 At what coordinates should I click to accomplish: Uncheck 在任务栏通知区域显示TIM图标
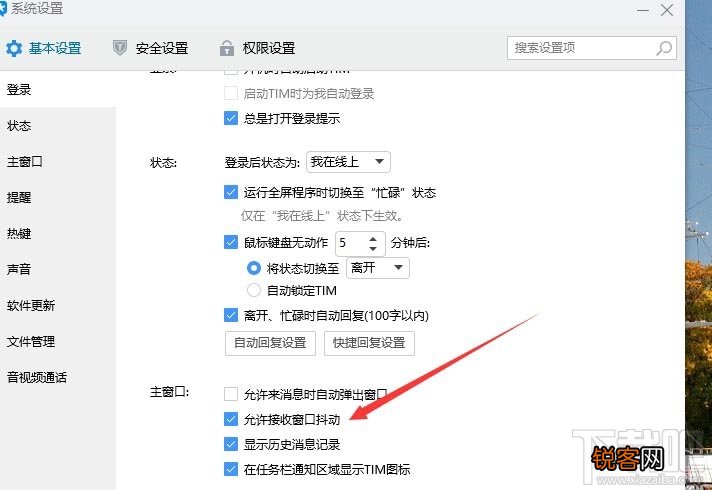231,469
